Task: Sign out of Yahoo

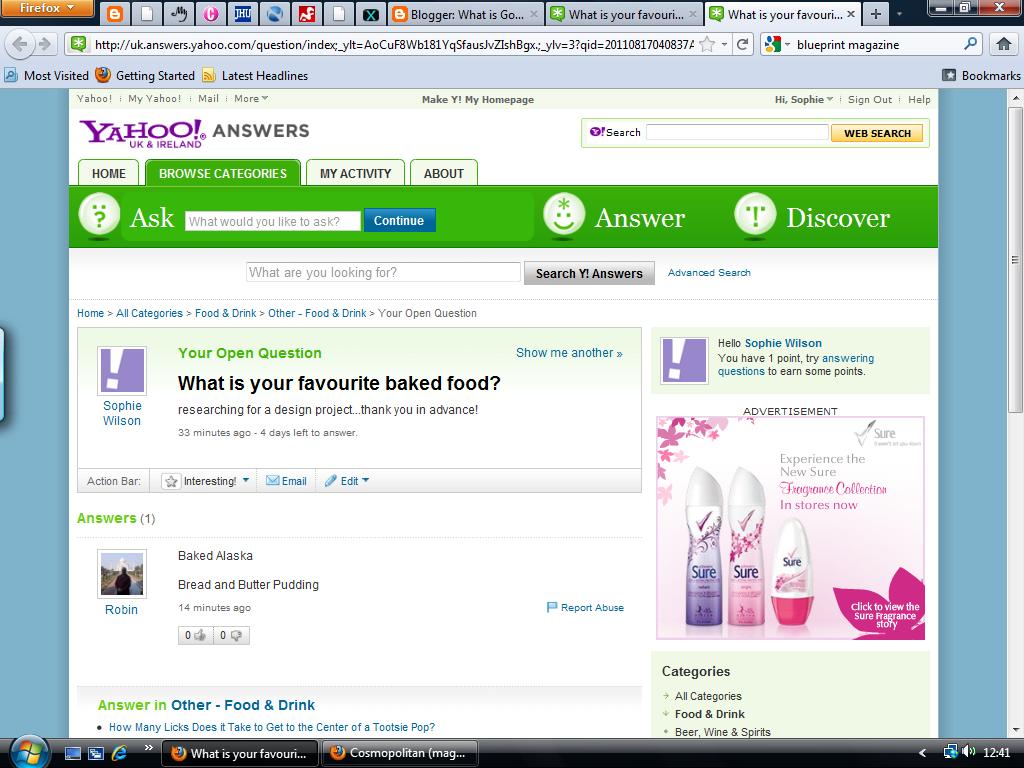Action: pos(869,99)
